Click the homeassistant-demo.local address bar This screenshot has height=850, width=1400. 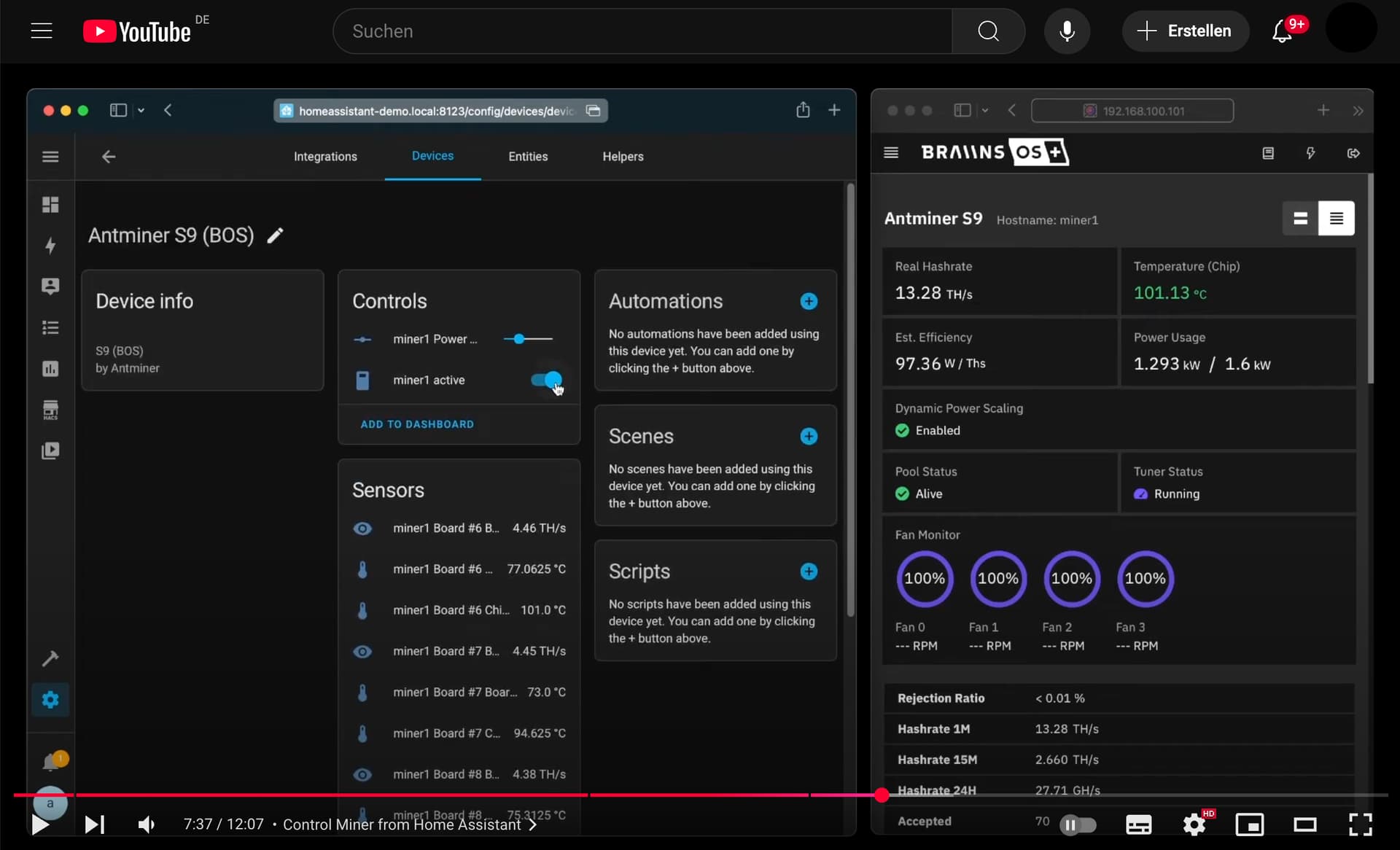pos(440,111)
